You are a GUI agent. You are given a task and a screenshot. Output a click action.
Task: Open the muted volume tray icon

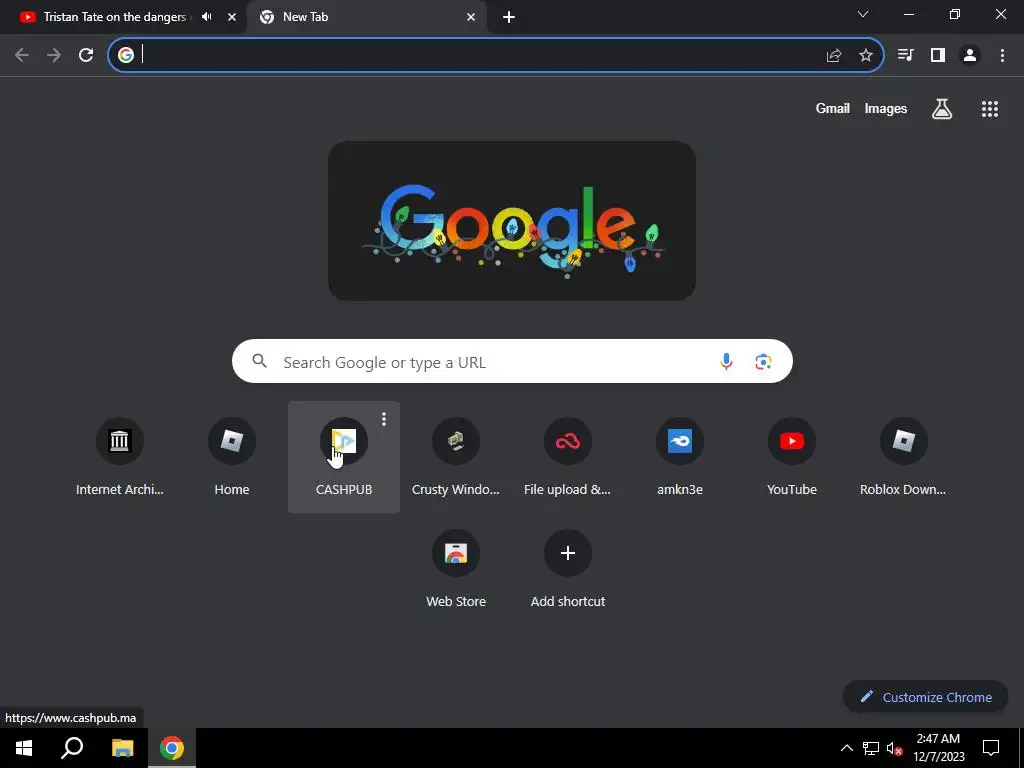click(x=894, y=748)
